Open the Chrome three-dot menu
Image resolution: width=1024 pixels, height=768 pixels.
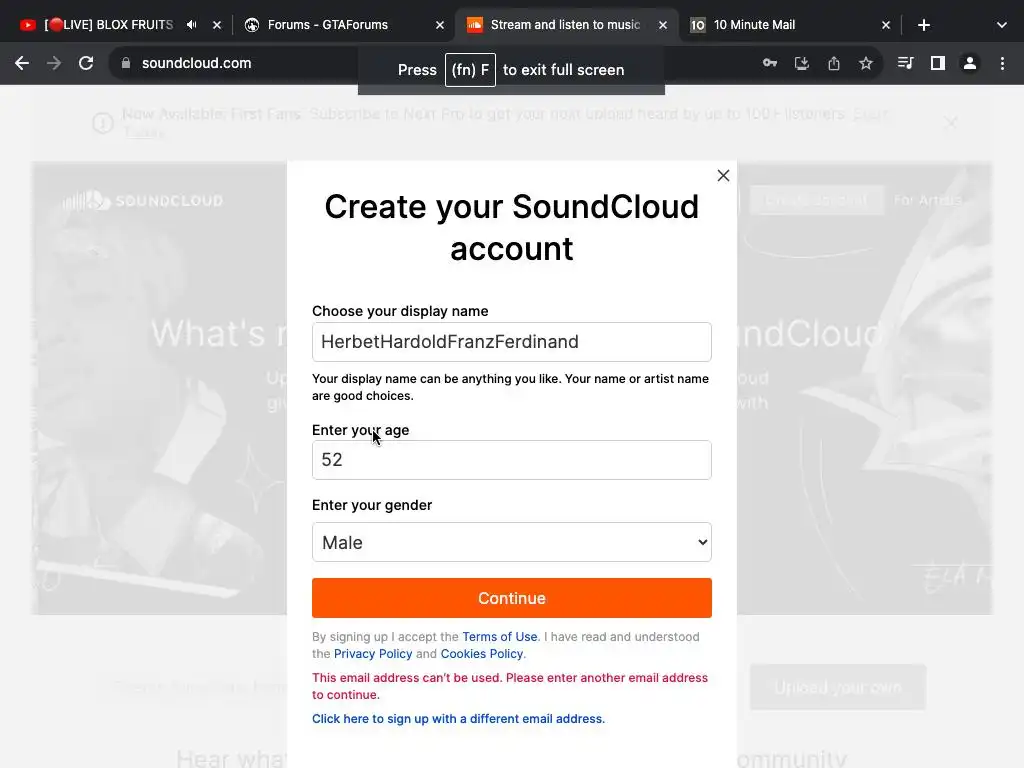tap(1002, 63)
